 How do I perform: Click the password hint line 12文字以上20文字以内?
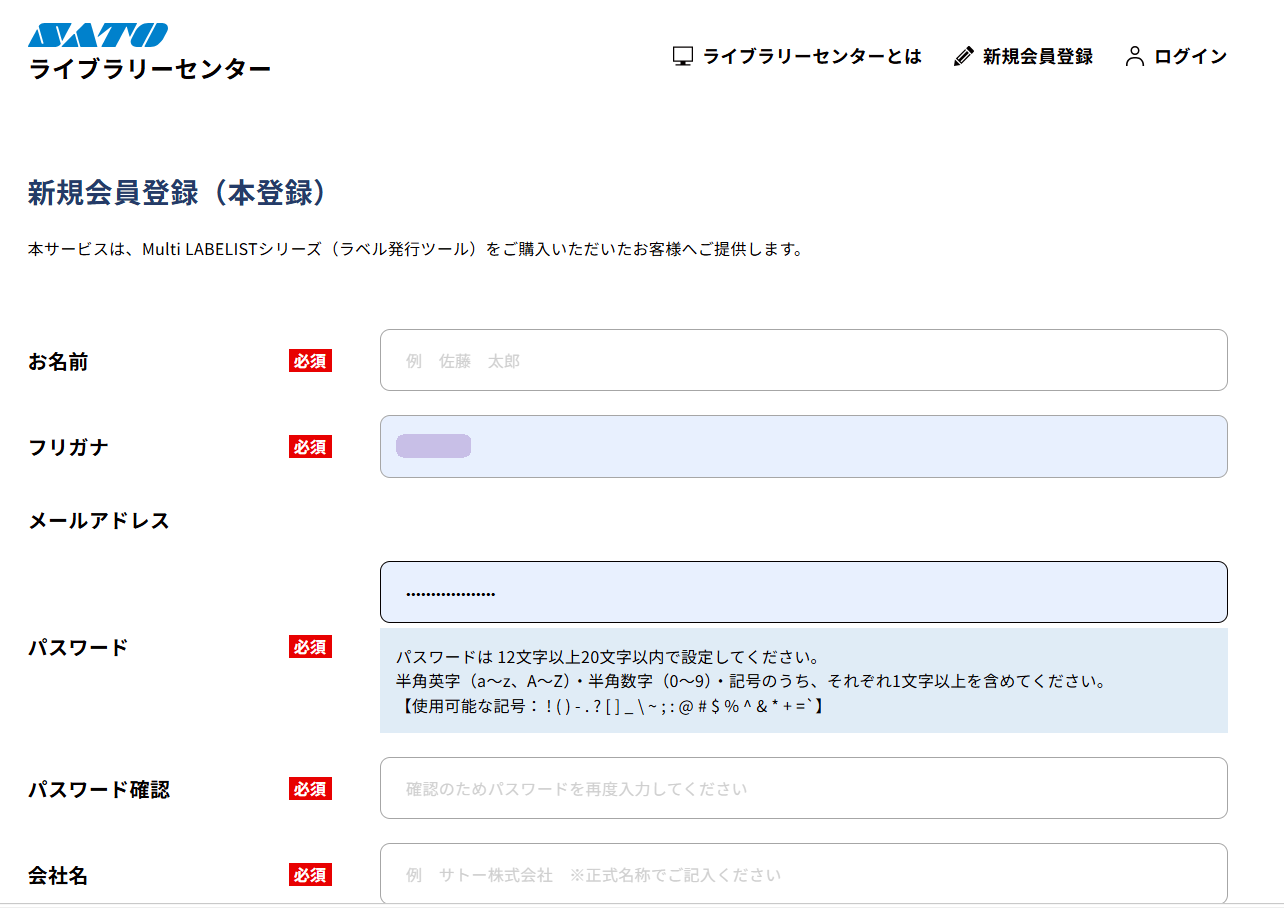(608, 657)
